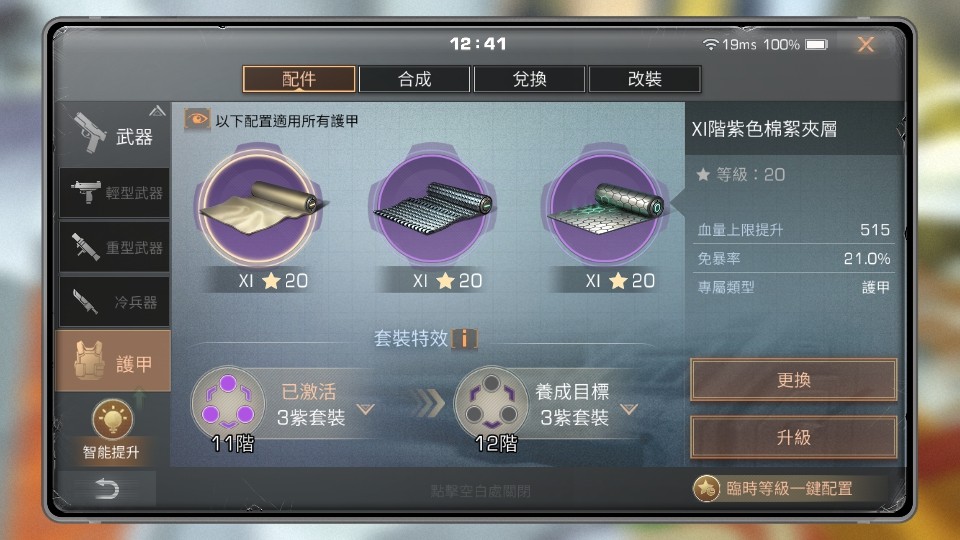
Task: Tap the 智能提升 lightbulb smart upgrade icon
Action: click(x=112, y=420)
